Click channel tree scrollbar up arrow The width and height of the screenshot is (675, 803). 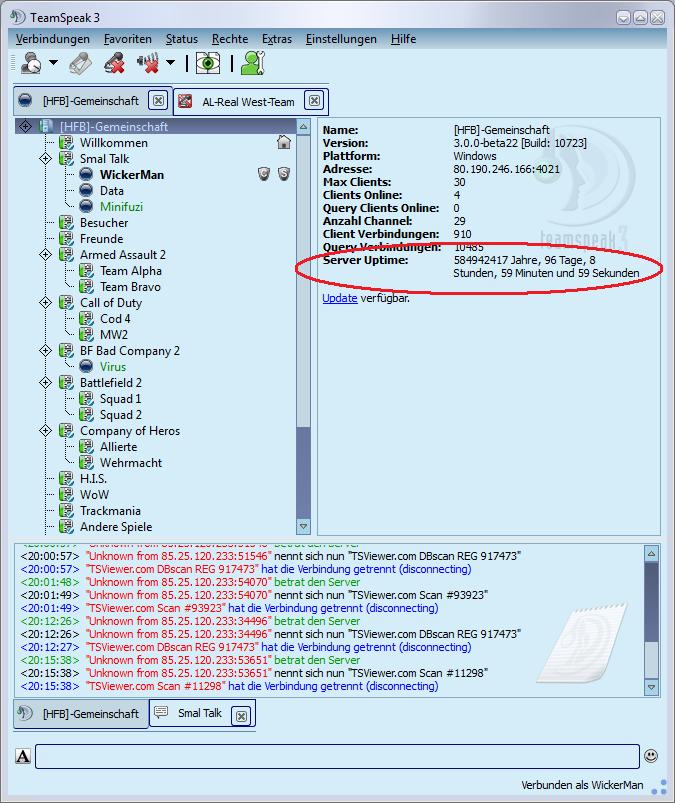(303, 126)
